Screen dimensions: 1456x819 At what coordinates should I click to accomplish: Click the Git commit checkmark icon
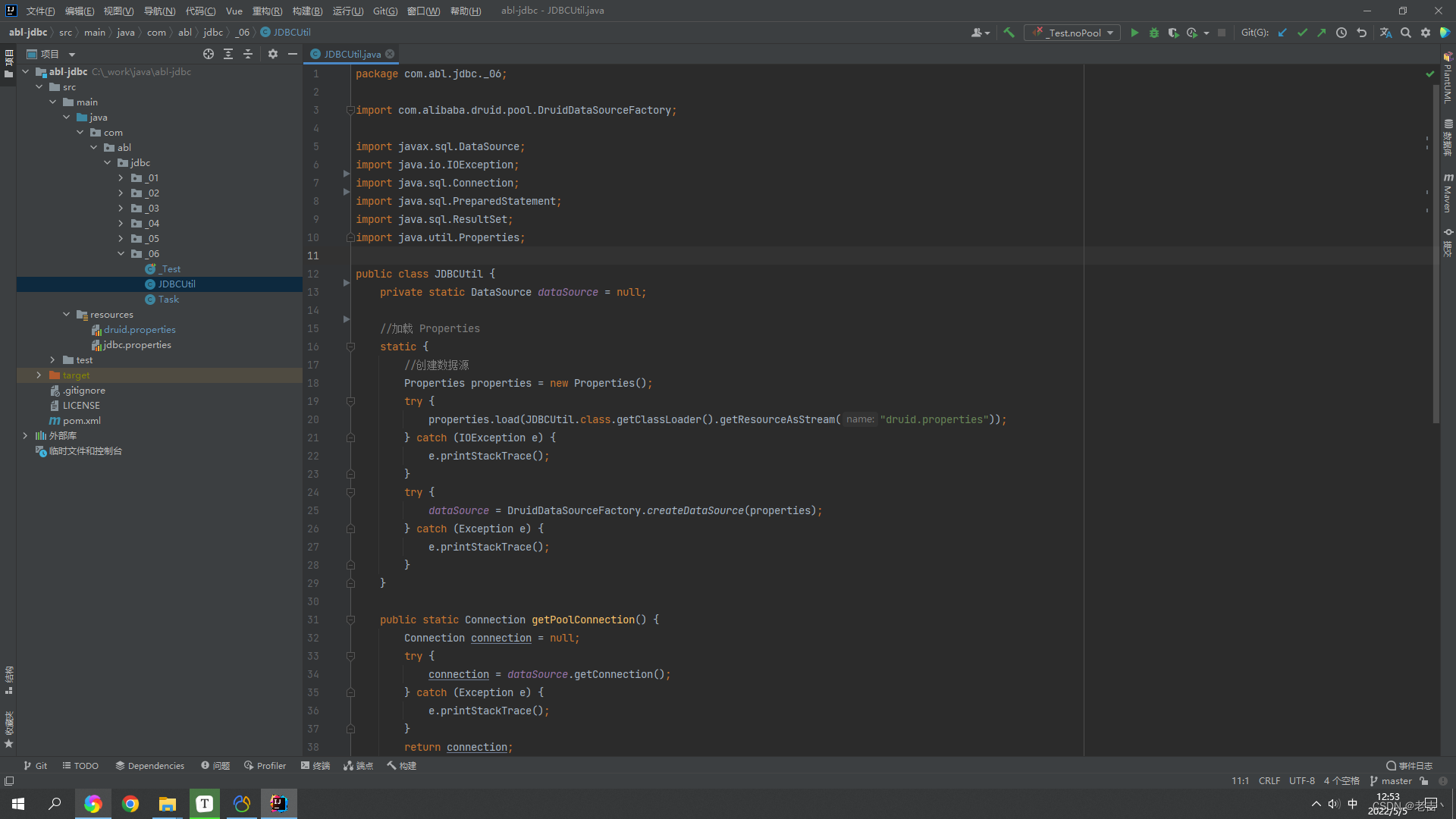pyautogui.click(x=1302, y=33)
